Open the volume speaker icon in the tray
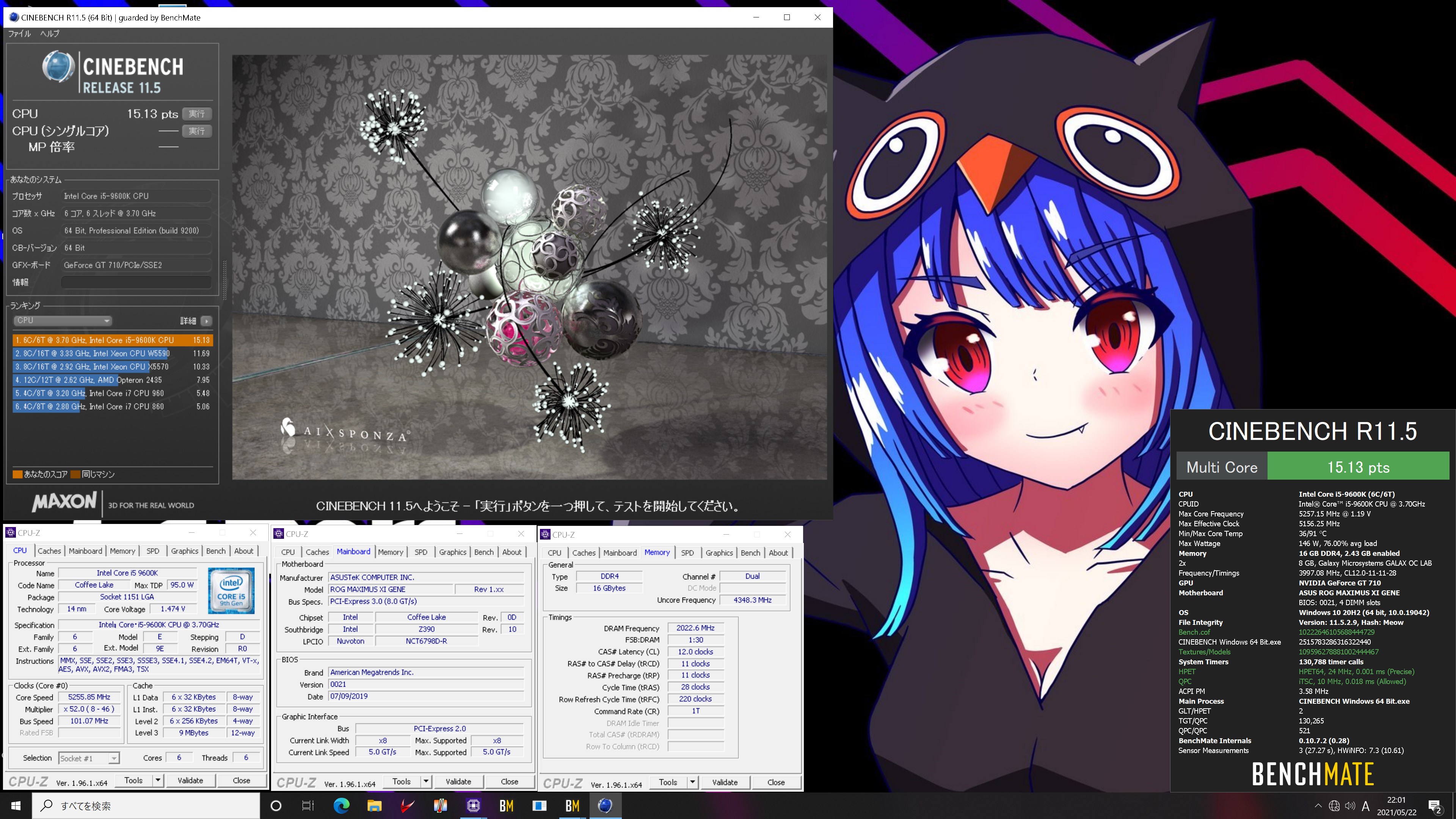The height and width of the screenshot is (819, 1456). [1350, 806]
